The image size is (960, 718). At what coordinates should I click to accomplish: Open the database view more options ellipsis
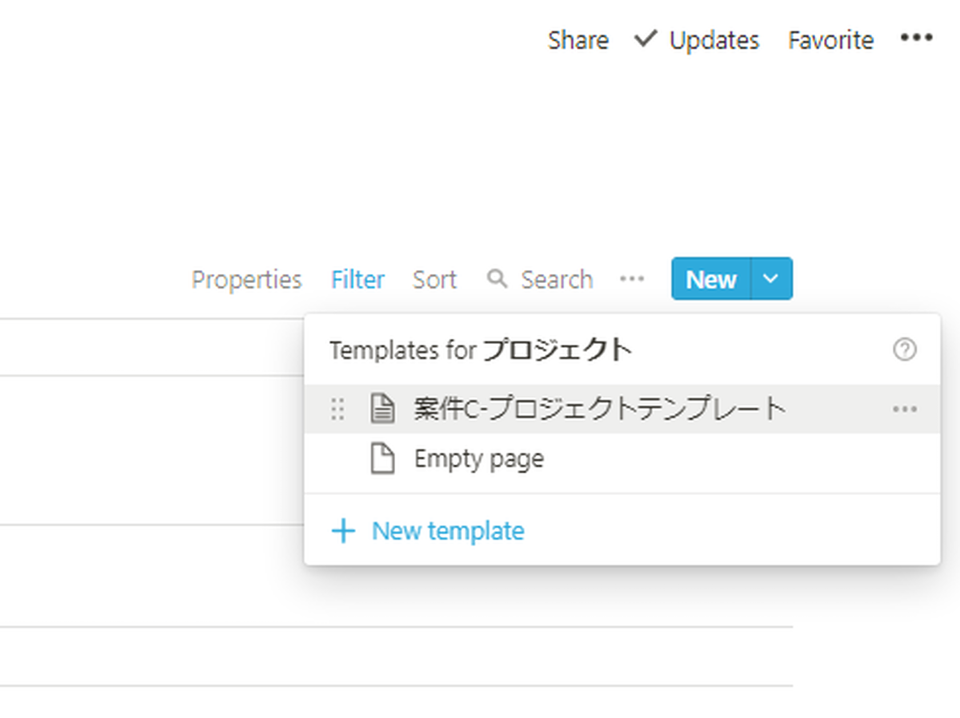click(632, 279)
